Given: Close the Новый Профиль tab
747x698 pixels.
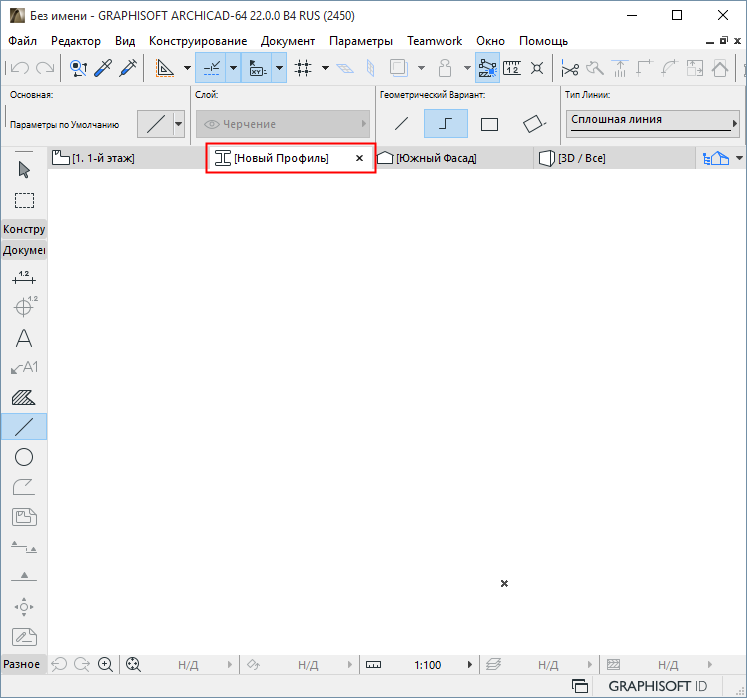Looking at the screenshot, I should pos(360,158).
